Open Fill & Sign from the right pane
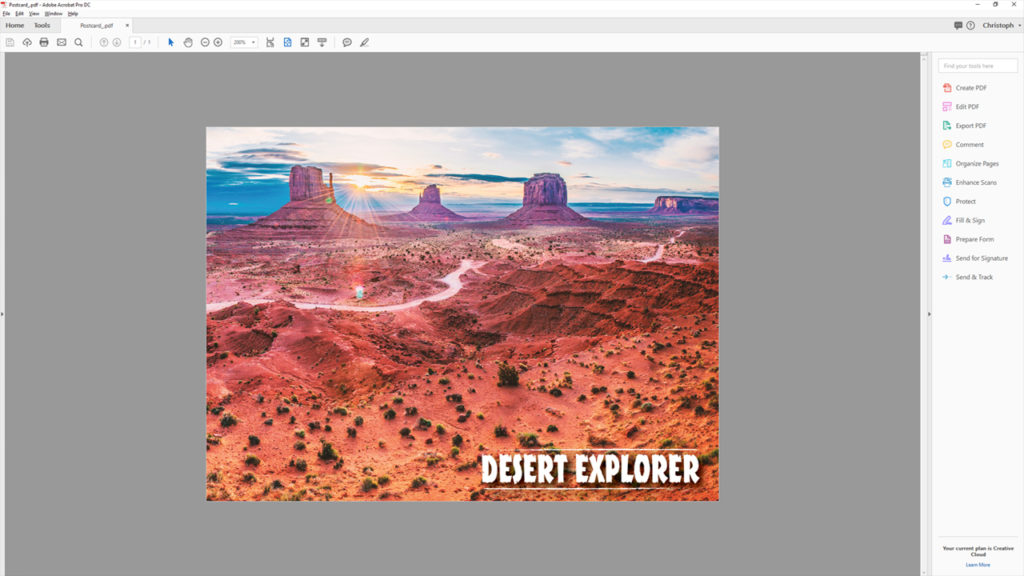This screenshot has width=1024, height=576. pyautogui.click(x=977, y=220)
